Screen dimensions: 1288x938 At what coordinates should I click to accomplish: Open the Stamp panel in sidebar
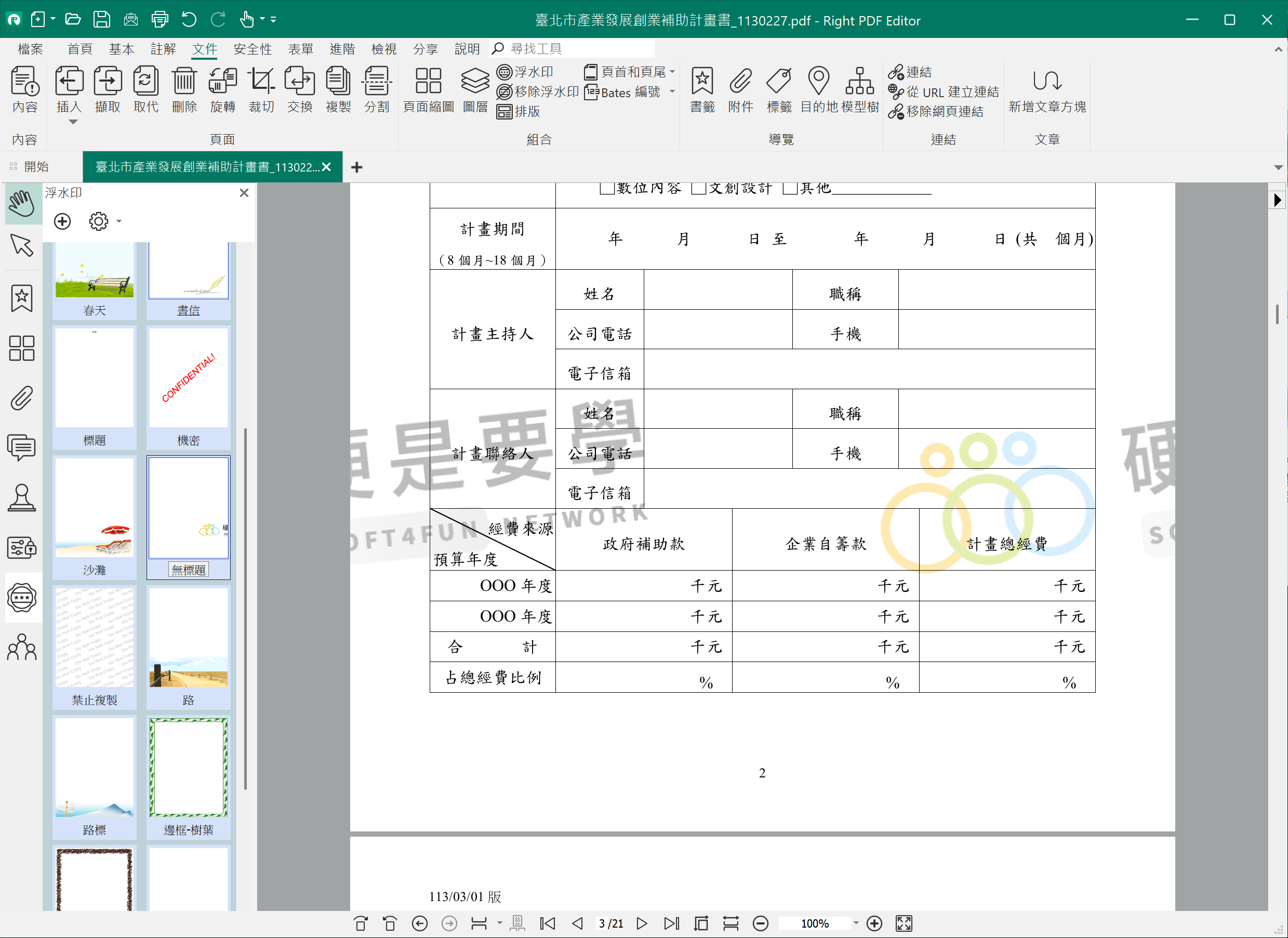click(22, 498)
